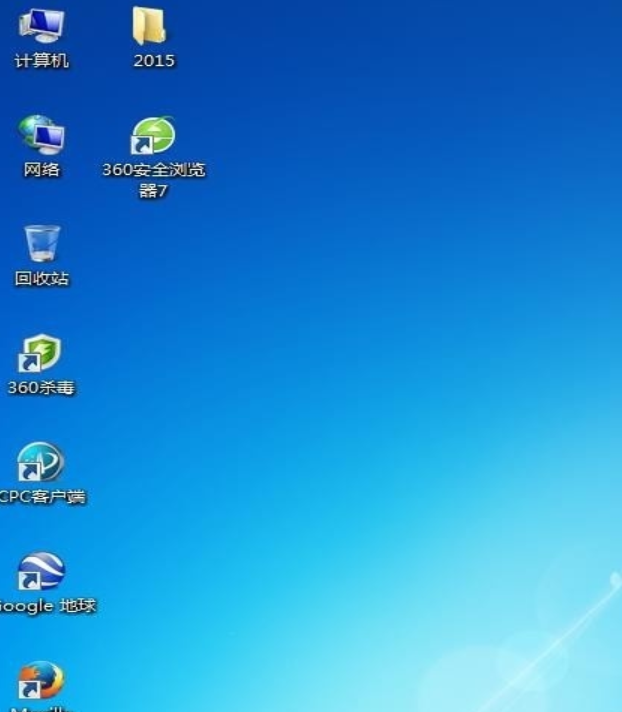Click the 'Google 地球' text label
Image resolution: width=622 pixels, height=712 pixels.
pos(47,606)
